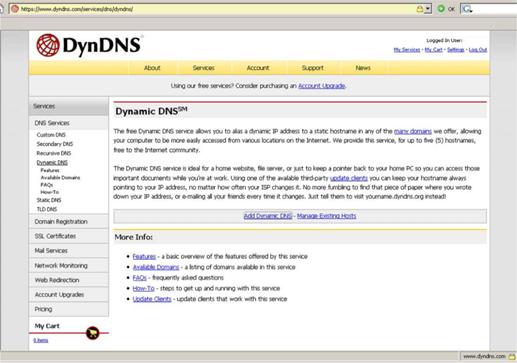Click the Manage Existing Hosts link
This screenshot has width=517, height=363.
click(326, 216)
